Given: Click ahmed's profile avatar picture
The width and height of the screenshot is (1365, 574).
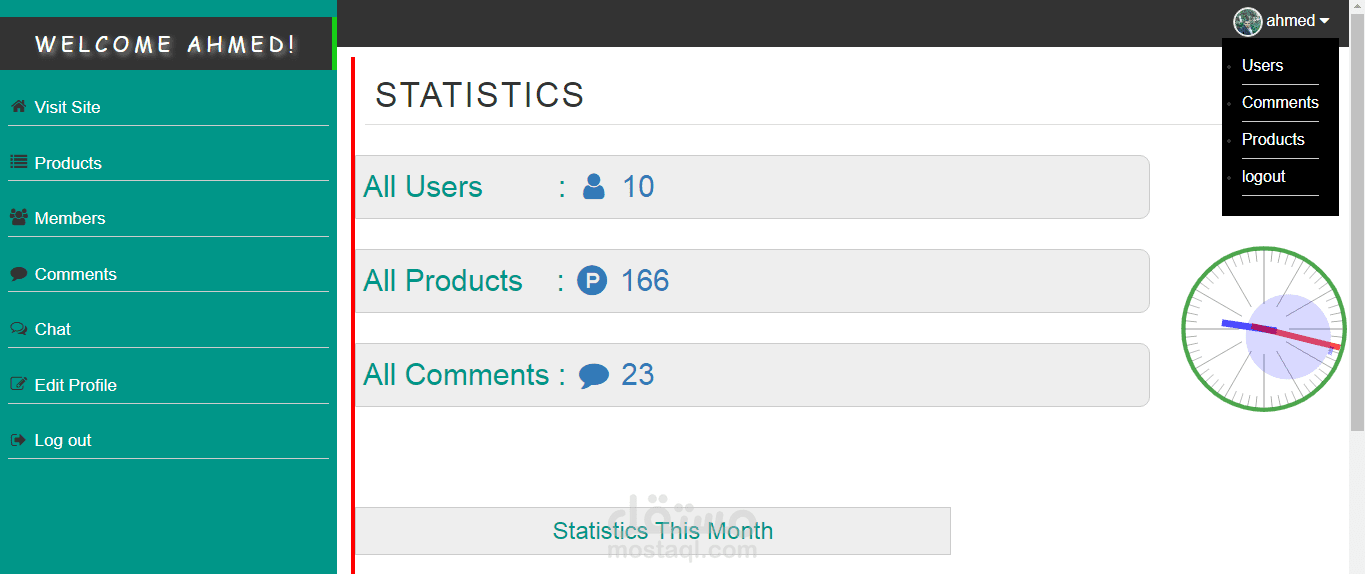Looking at the screenshot, I should pyautogui.click(x=1247, y=21).
